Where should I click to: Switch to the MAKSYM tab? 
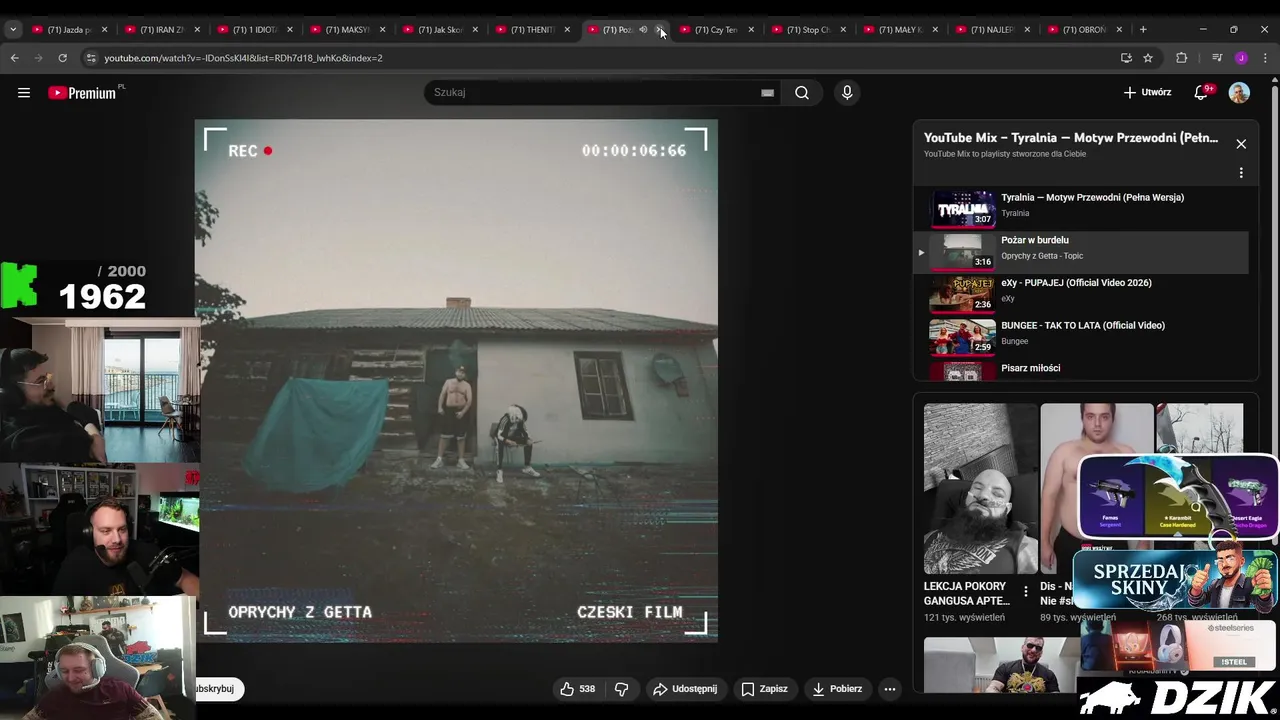click(346, 29)
